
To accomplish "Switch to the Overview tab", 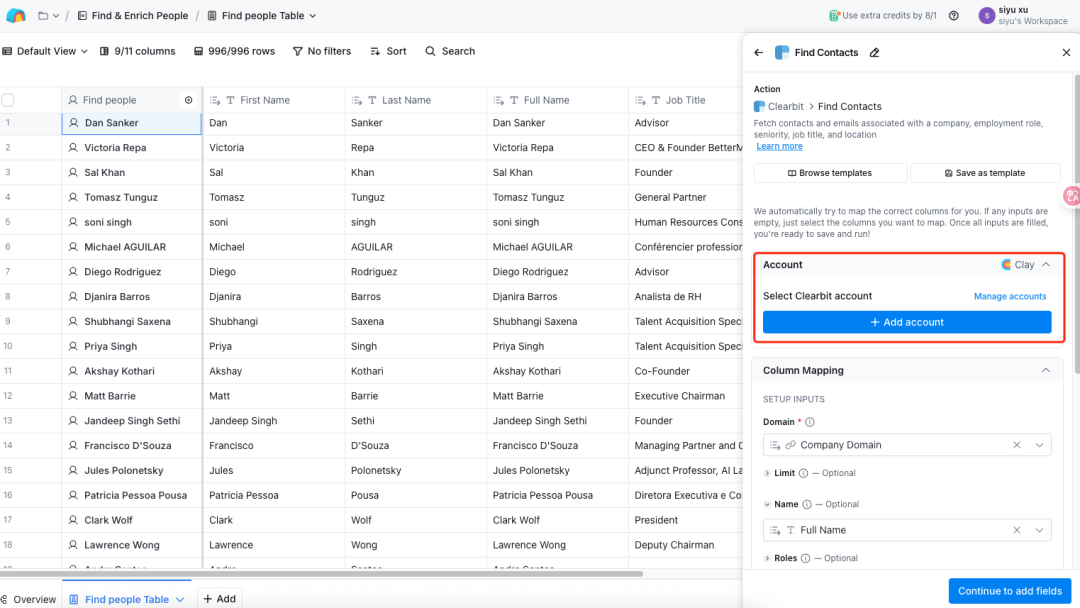I will click(29, 599).
